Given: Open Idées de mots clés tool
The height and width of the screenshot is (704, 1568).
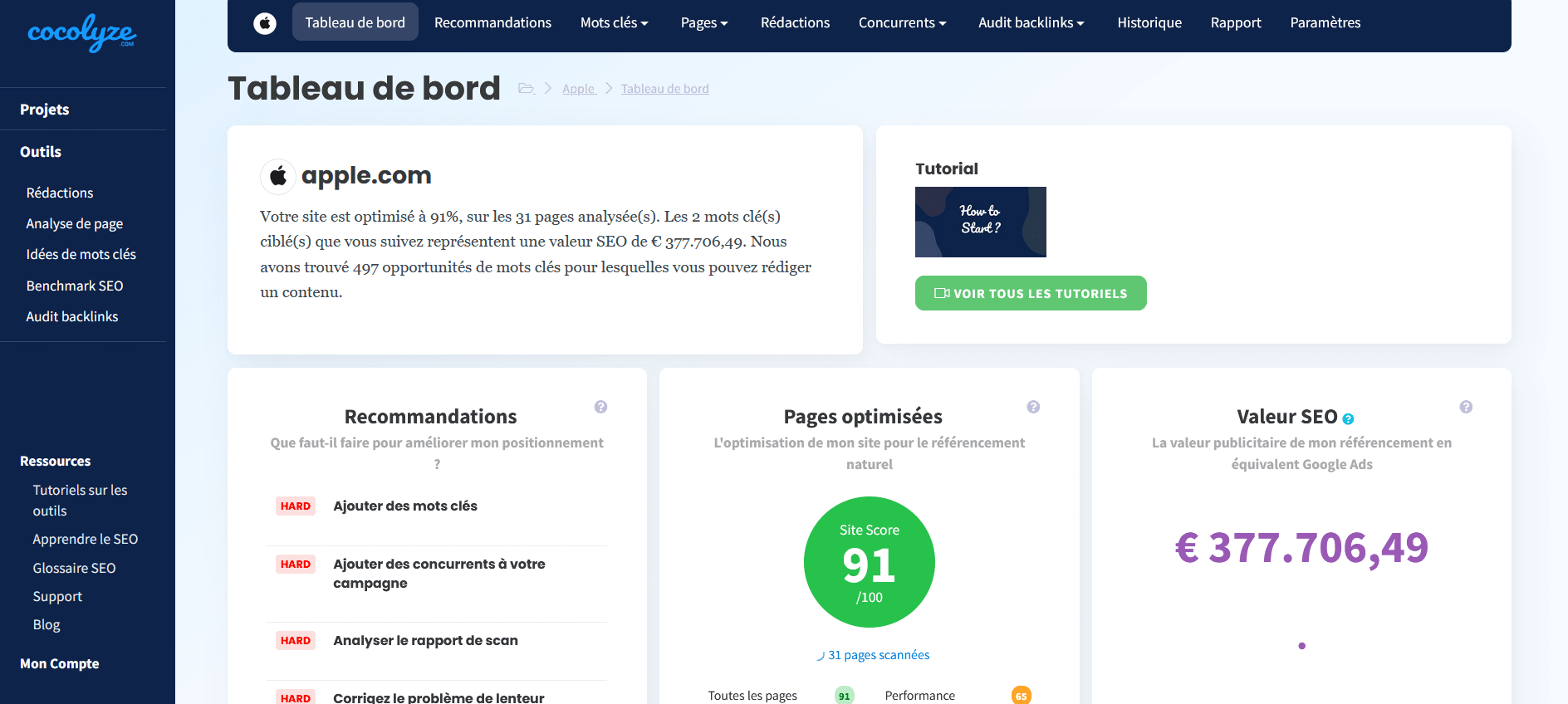Looking at the screenshot, I should [x=81, y=254].
